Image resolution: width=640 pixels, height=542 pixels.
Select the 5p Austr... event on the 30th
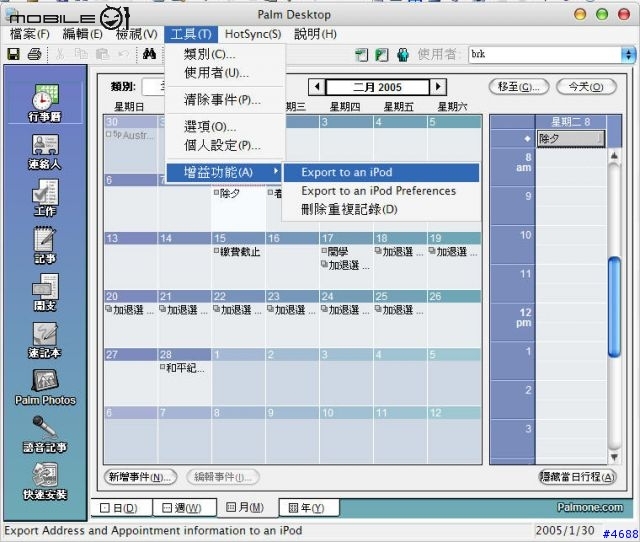click(130, 135)
